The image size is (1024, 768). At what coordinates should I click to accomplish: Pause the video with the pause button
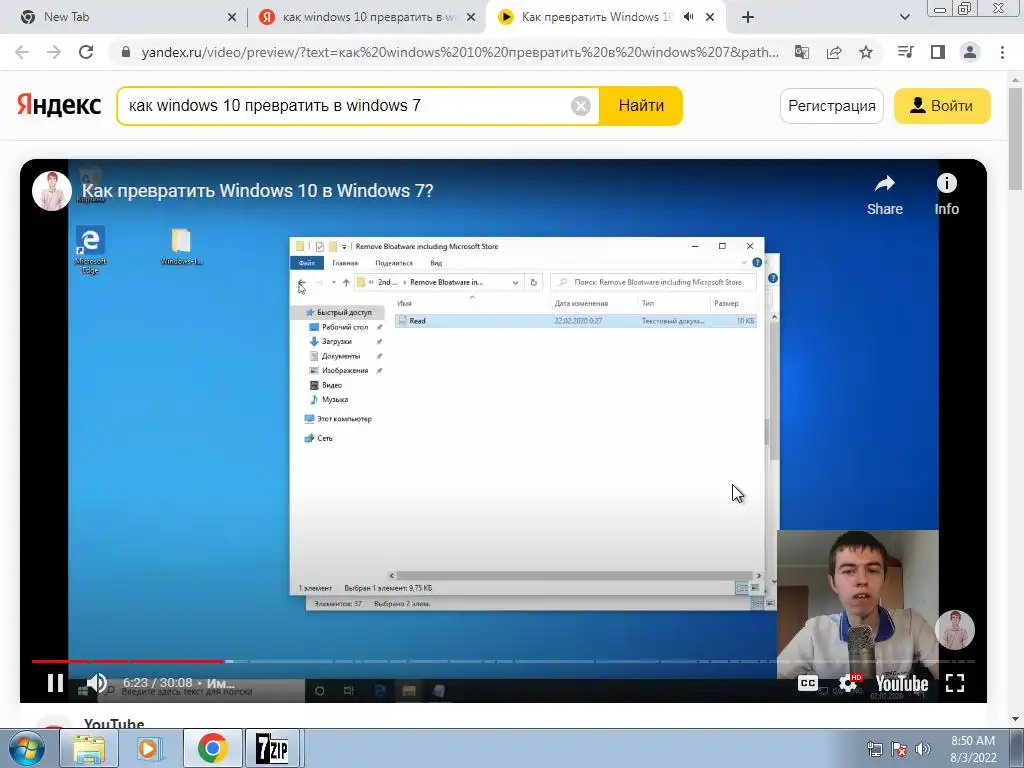click(x=56, y=683)
